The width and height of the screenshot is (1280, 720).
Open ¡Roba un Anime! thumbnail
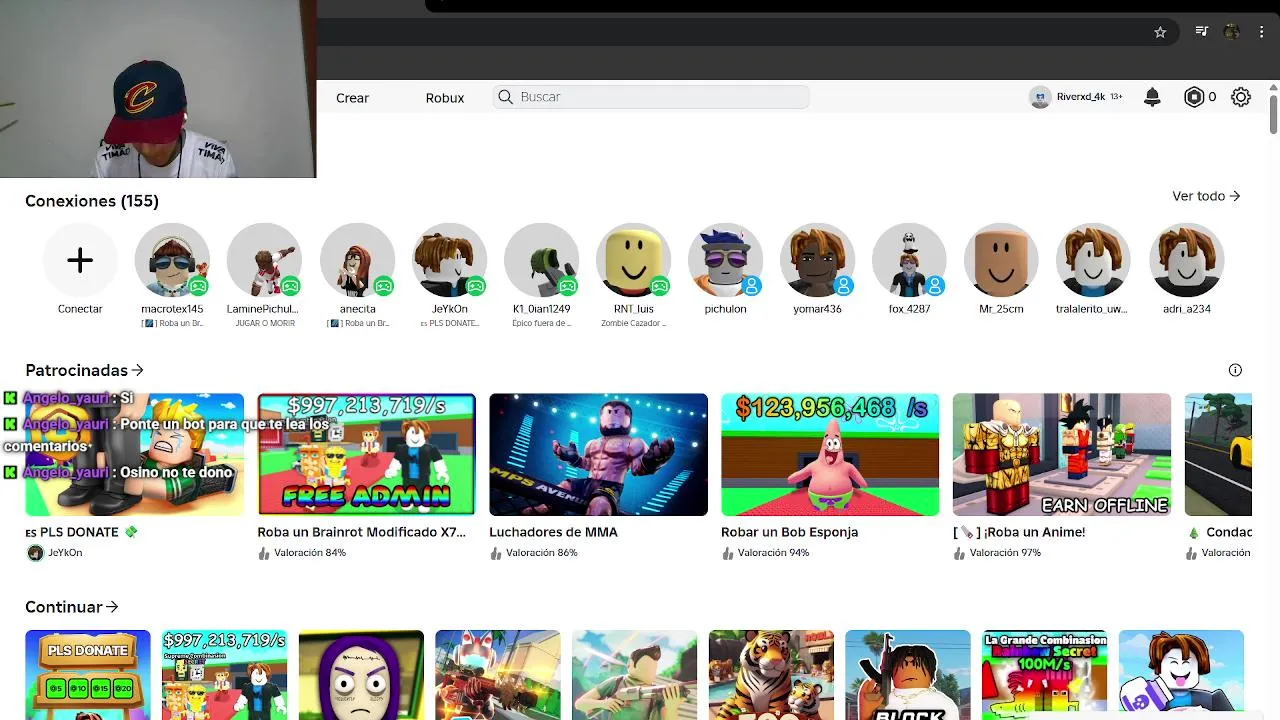1062,454
